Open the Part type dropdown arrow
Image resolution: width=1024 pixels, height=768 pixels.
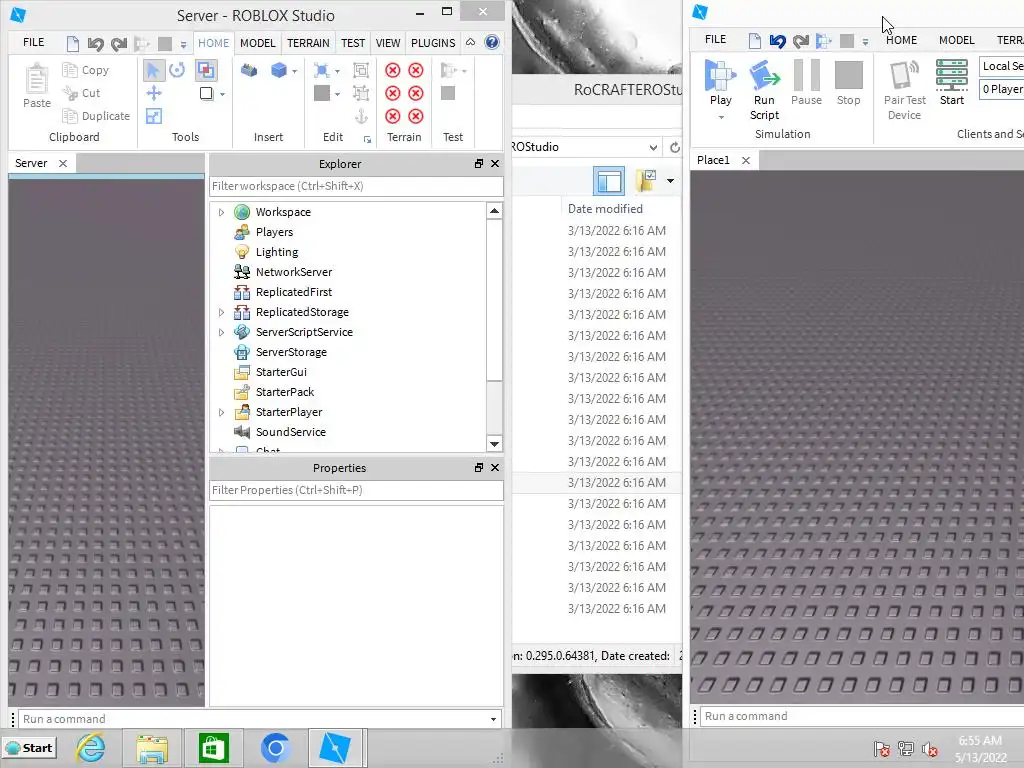295,71
